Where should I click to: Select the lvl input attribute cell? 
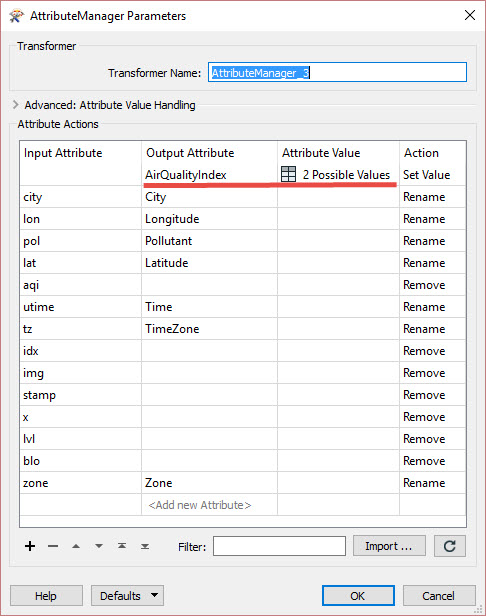click(x=81, y=438)
